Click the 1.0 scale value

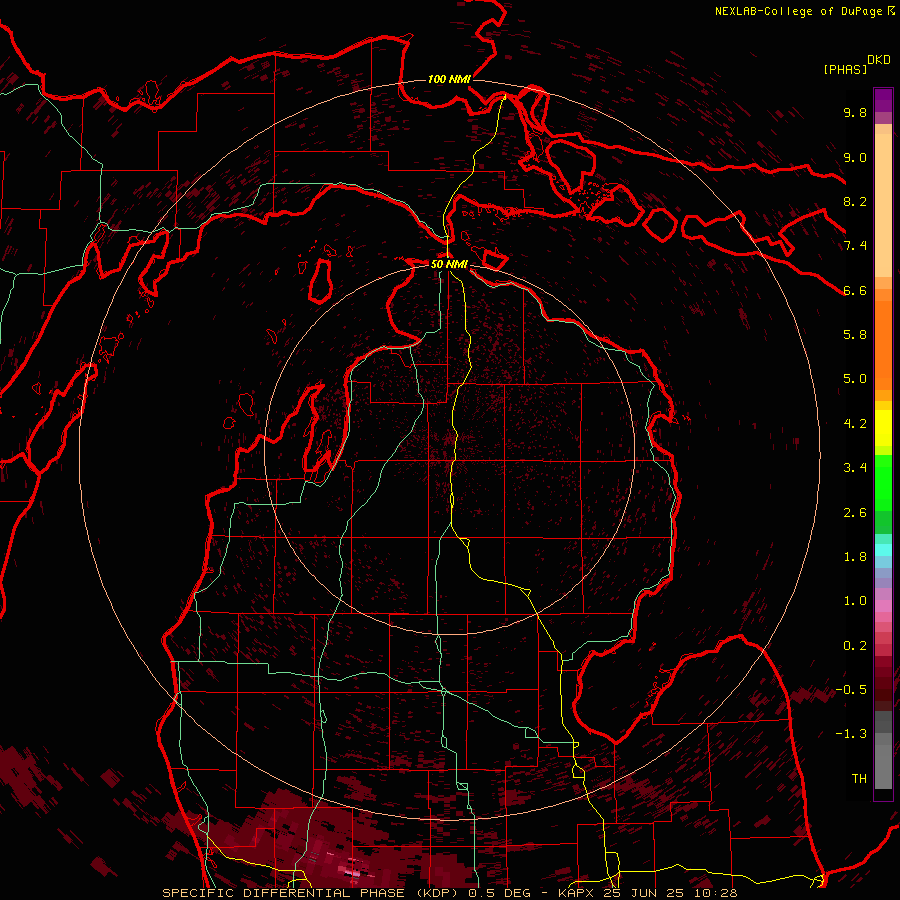click(x=855, y=601)
